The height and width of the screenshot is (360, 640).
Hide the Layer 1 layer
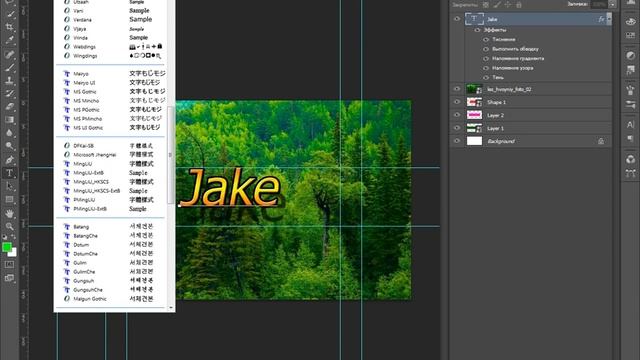point(457,128)
